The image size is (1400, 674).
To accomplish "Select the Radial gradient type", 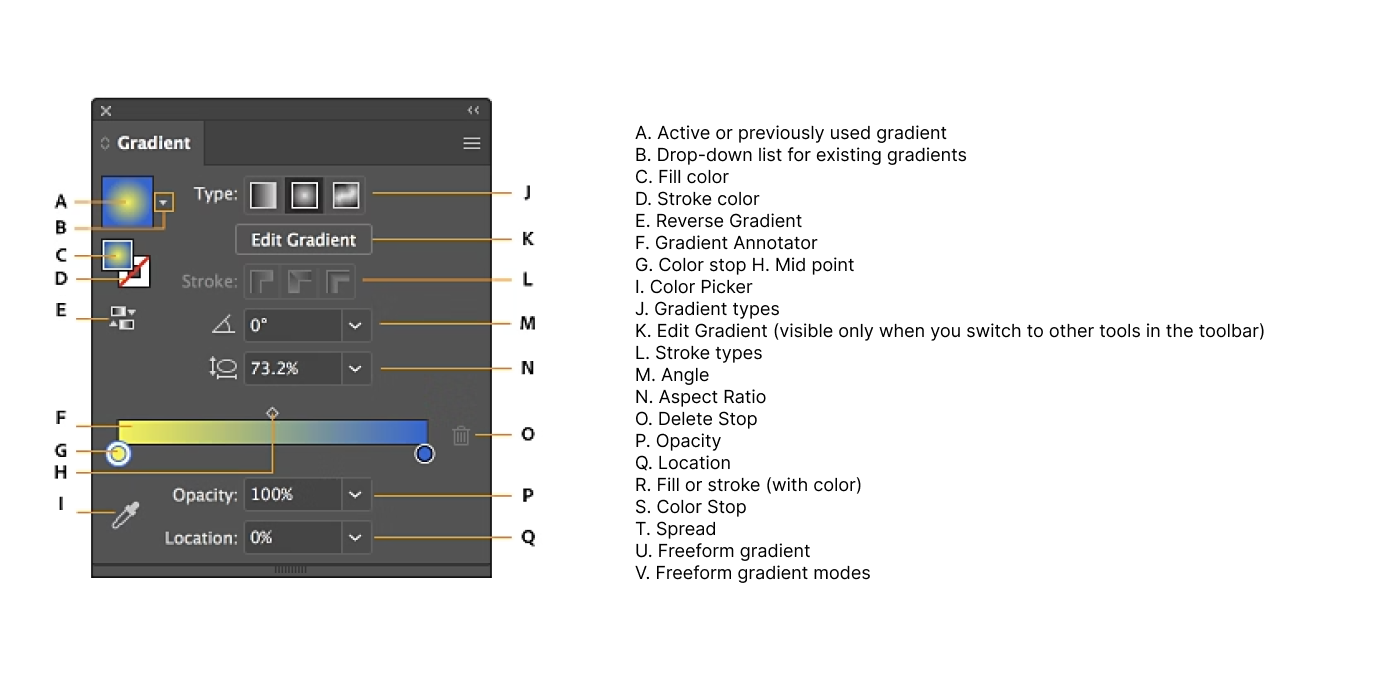I will coord(304,194).
